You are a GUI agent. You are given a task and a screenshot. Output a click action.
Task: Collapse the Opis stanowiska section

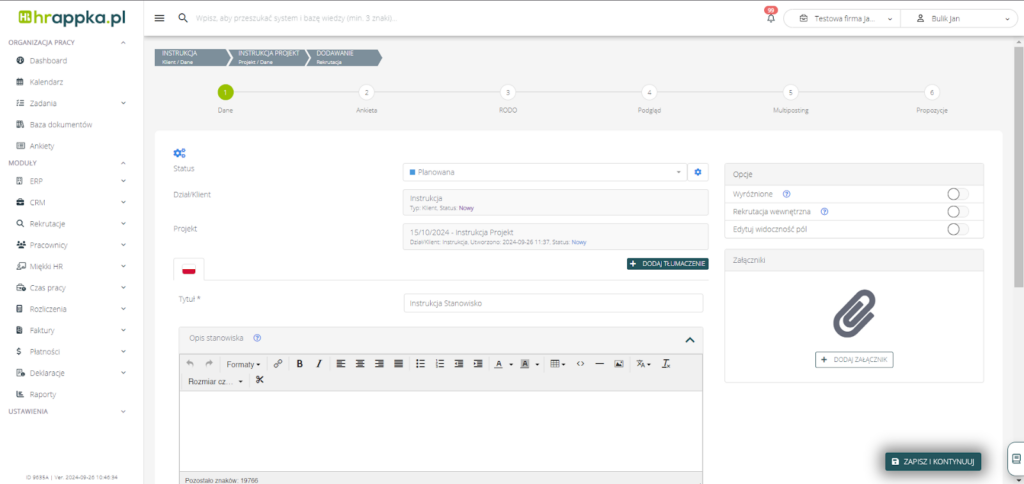pyautogui.click(x=689, y=339)
